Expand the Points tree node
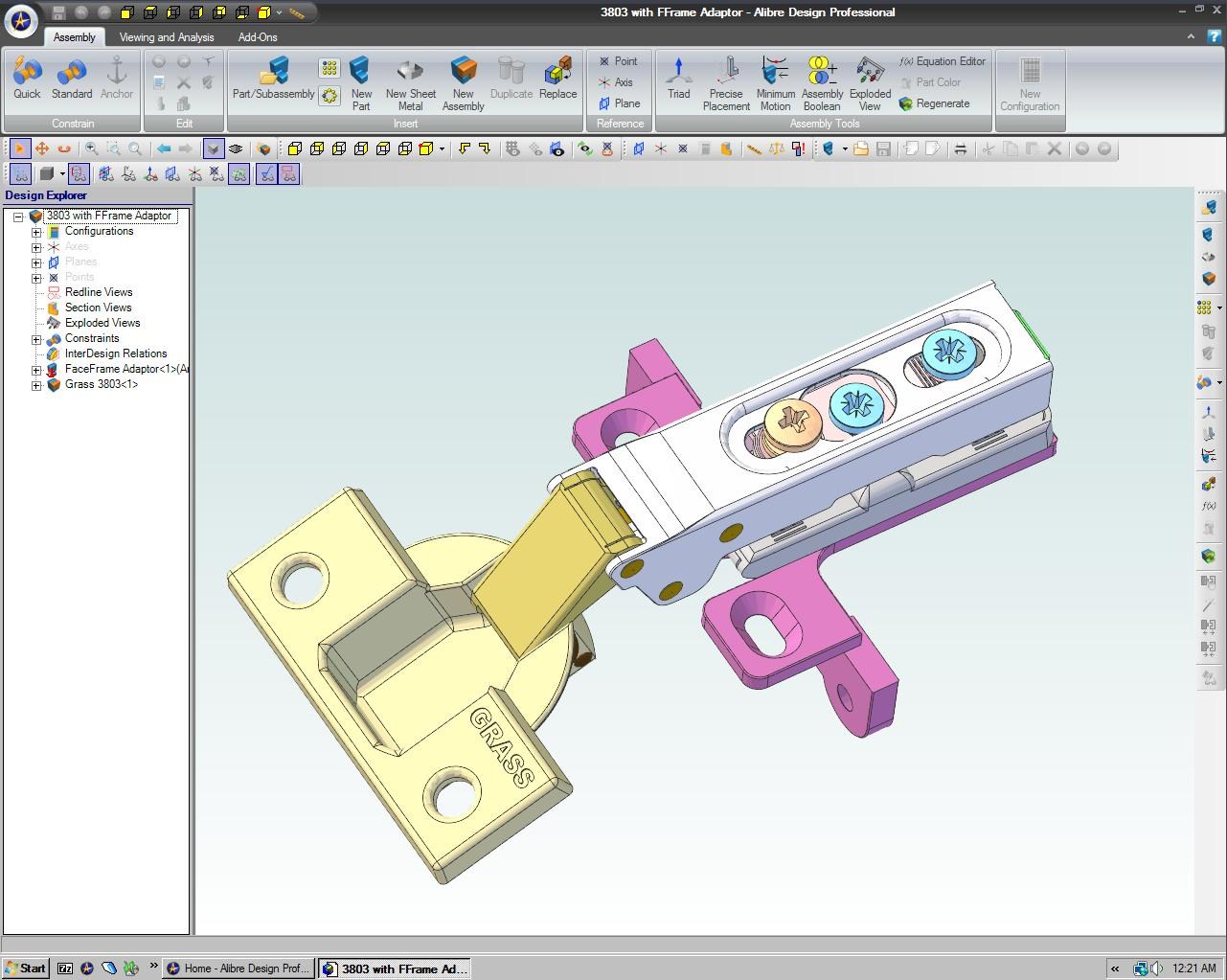Image resolution: width=1227 pixels, height=980 pixels. [36, 279]
